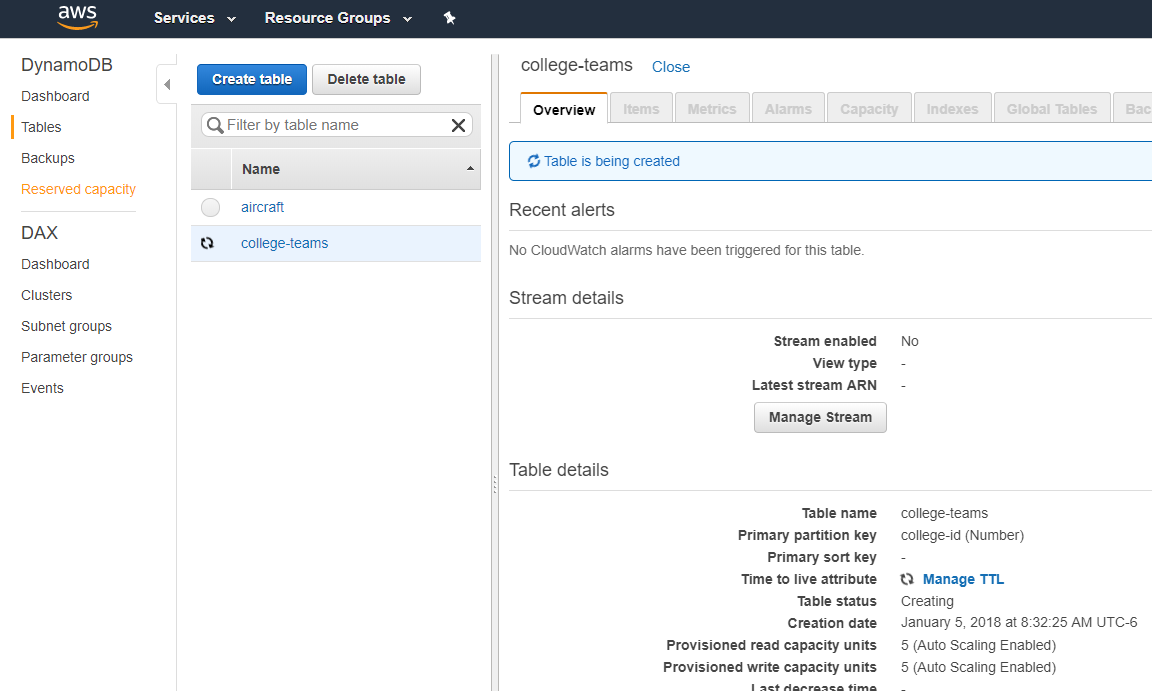Open the Global Tables tab
This screenshot has width=1152, height=691.
[x=1052, y=109]
